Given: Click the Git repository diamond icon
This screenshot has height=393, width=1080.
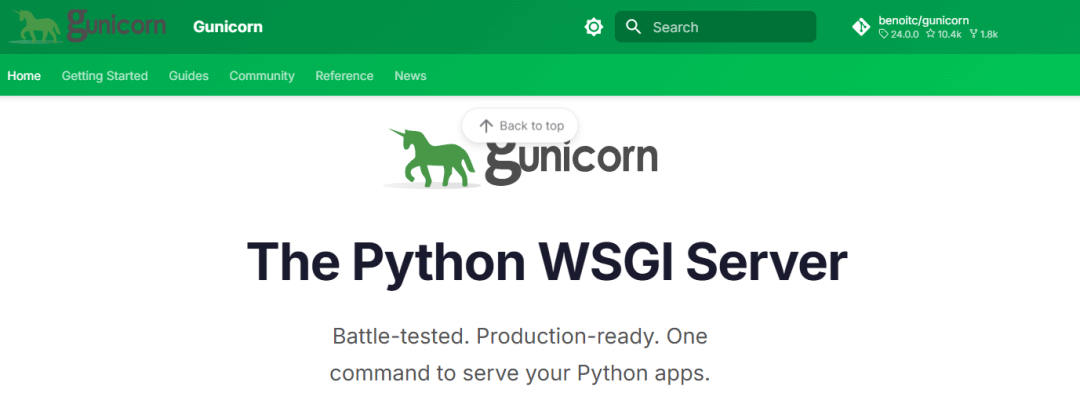Looking at the screenshot, I should click(861, 27).
